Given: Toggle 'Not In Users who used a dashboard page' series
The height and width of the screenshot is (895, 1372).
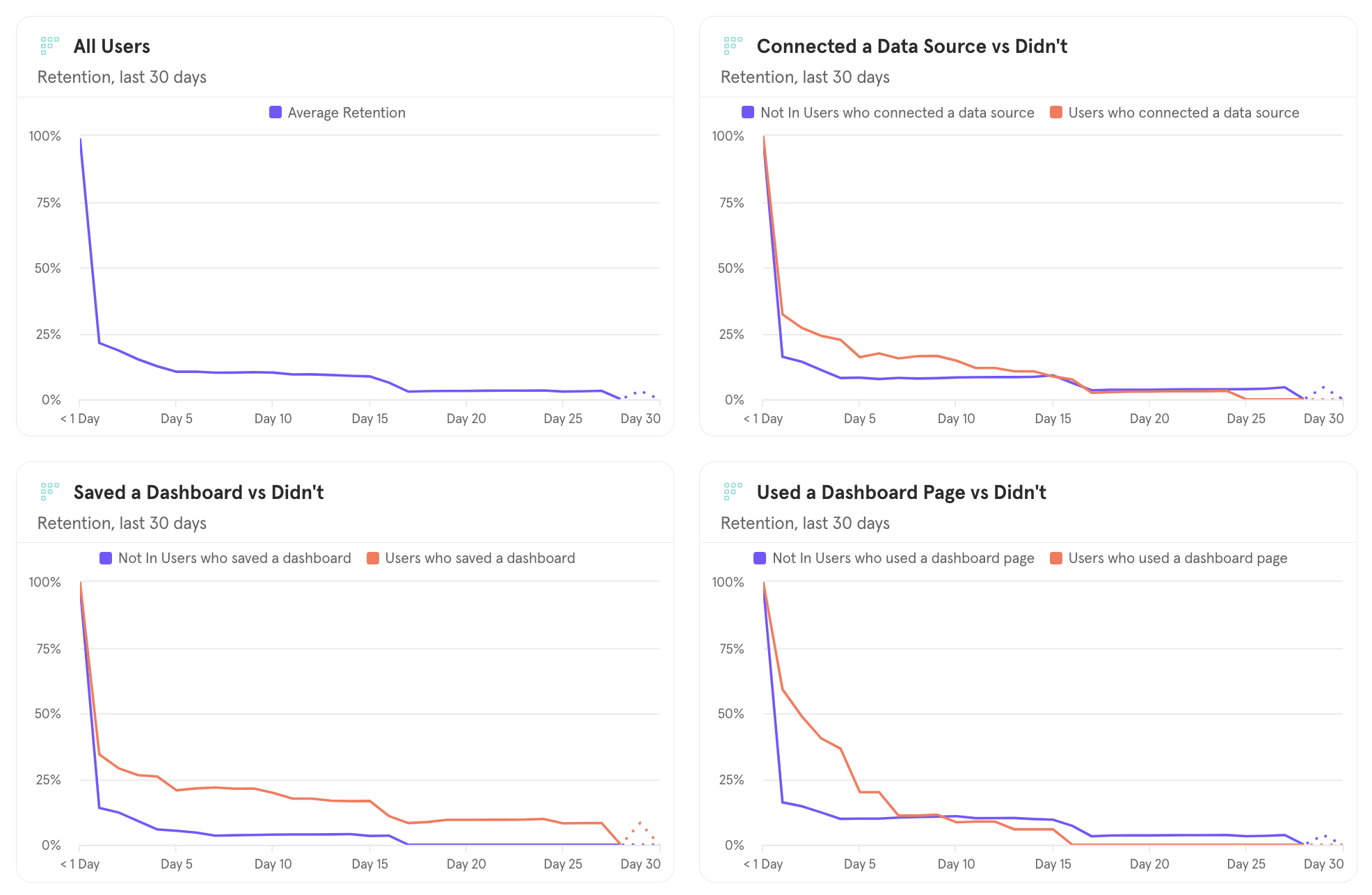Looking at the screenshot, I should [x=903, y=558].
